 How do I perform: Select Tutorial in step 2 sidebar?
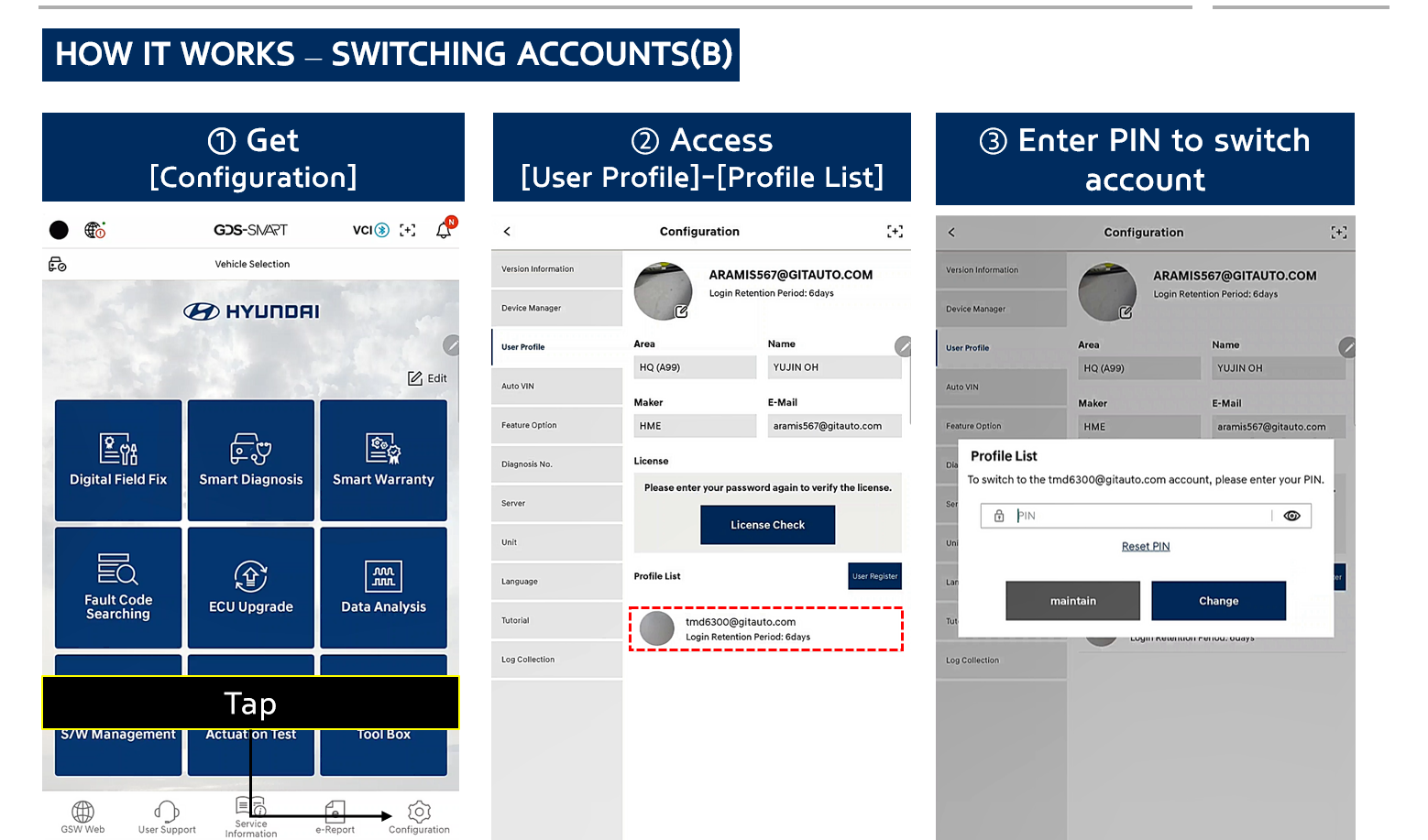click(x=556, y=621)
